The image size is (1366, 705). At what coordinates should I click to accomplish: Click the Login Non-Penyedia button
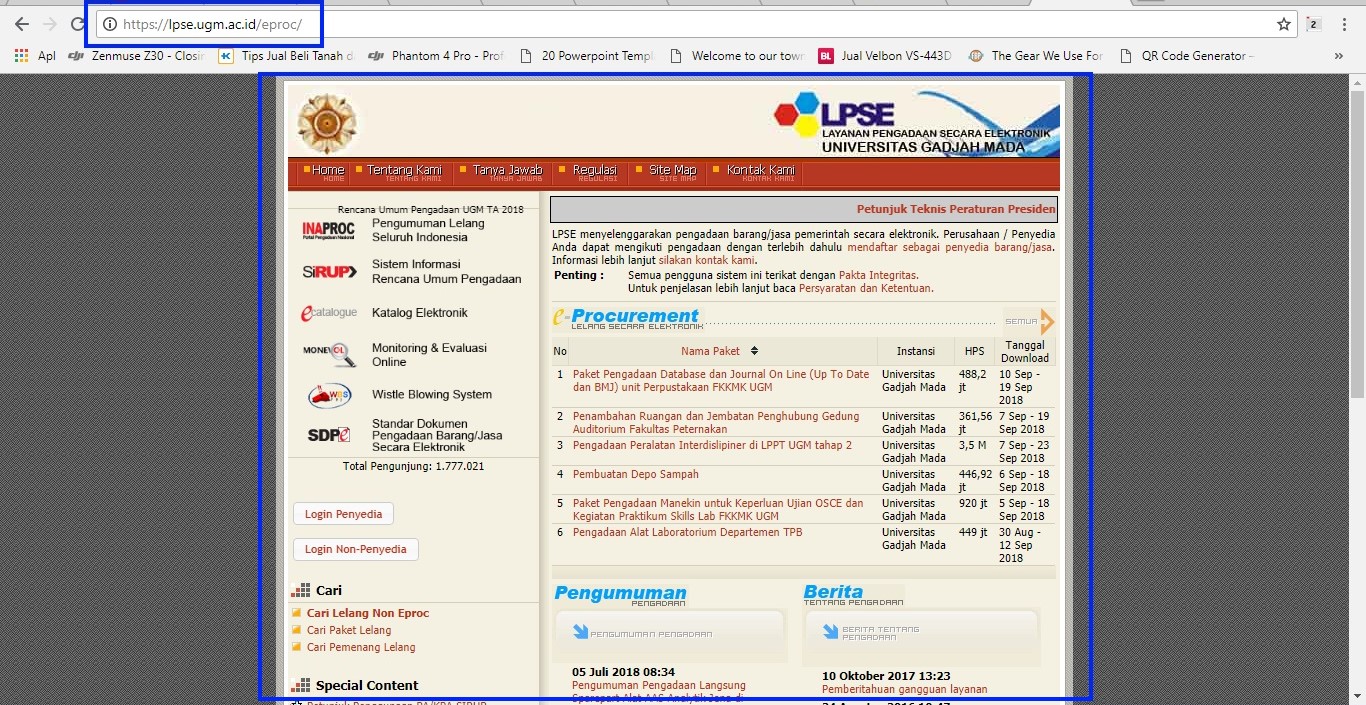tap(356, 549)
